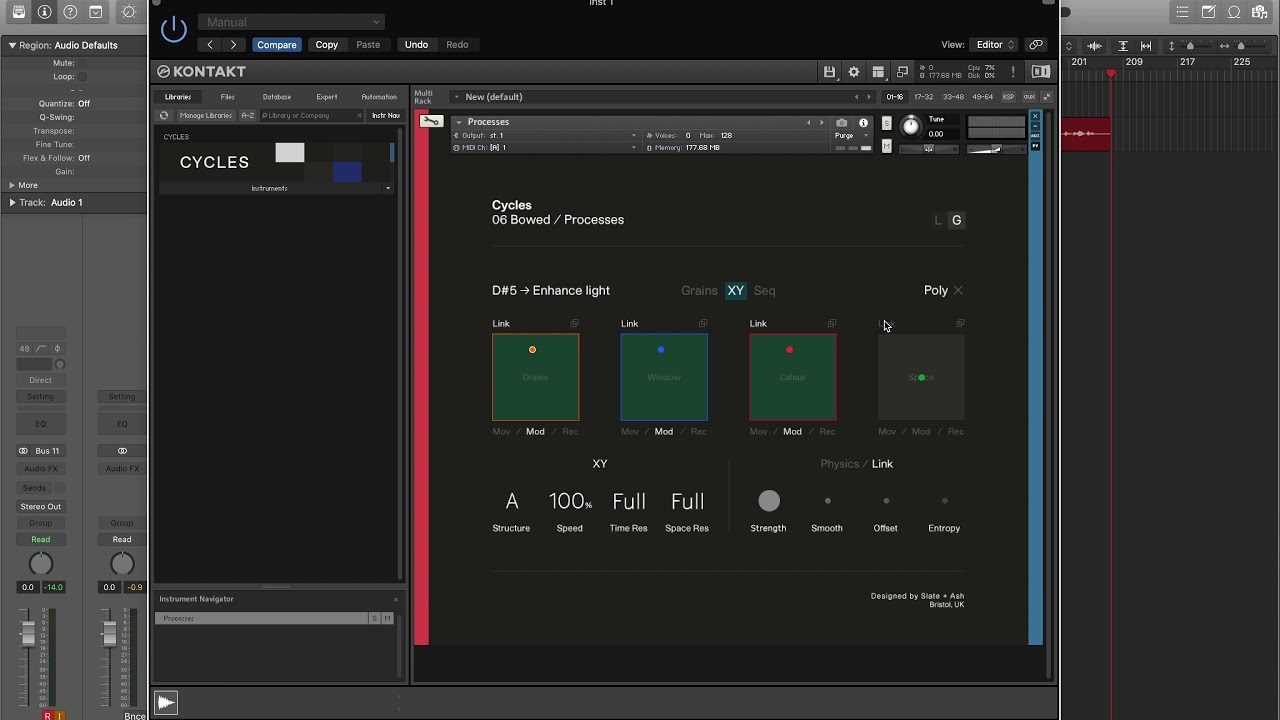Go to previous plugin setting arrow
1280x720 pixels.
(x=210, y=45)
